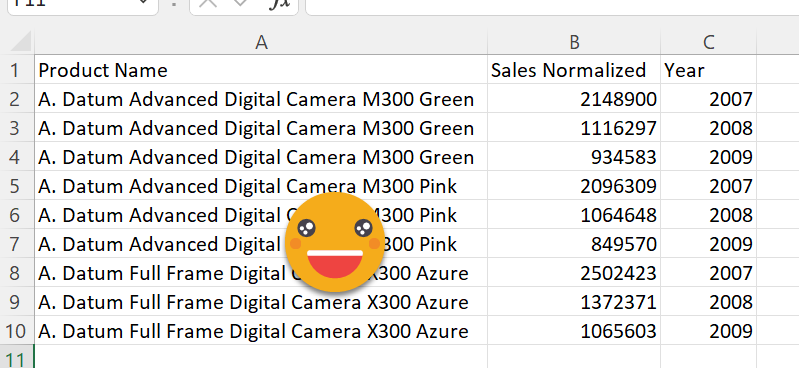The image size is (799, 368).
Task: Select column C header
Action: click(708, 42)
